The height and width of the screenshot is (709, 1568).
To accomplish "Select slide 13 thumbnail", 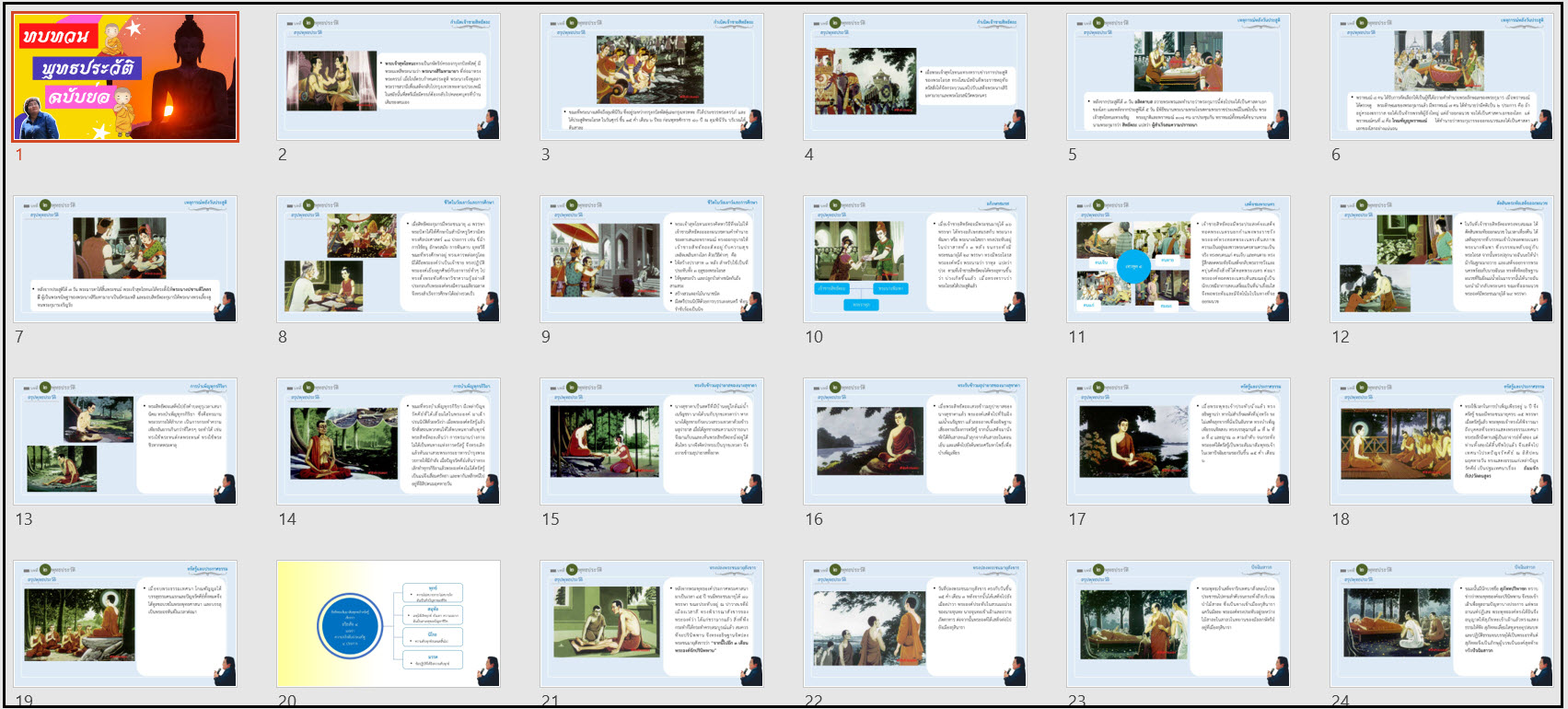I will pos(126,441).
